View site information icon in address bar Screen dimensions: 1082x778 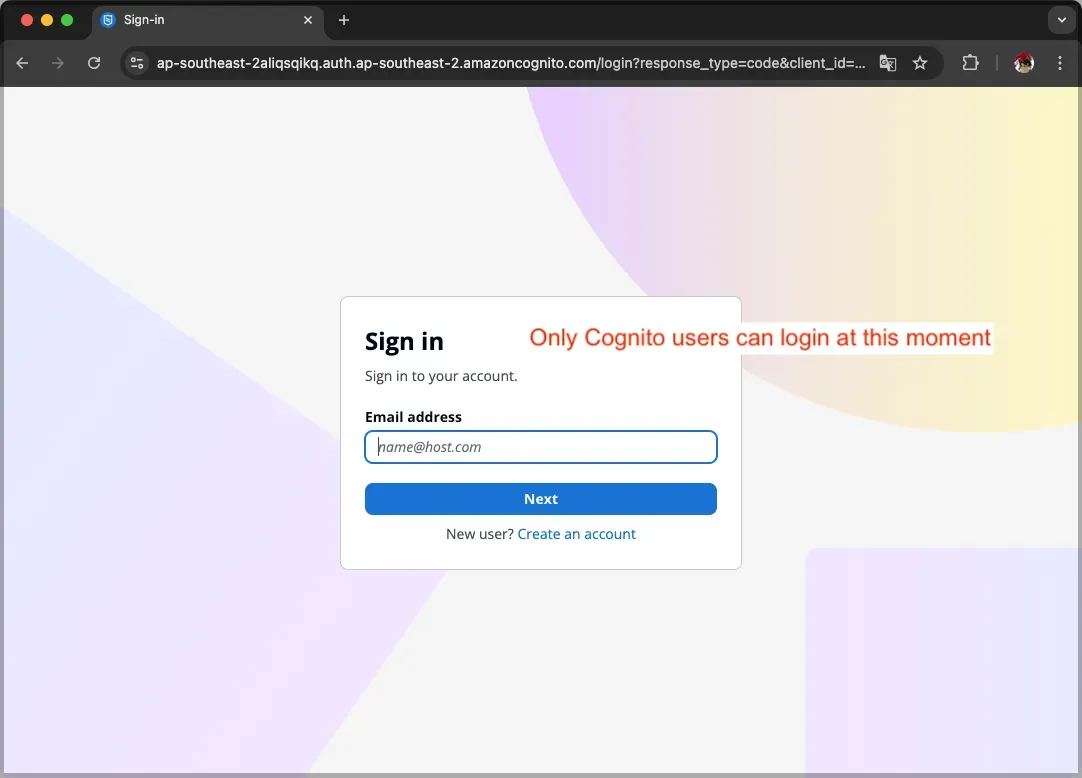pos(137,63)
